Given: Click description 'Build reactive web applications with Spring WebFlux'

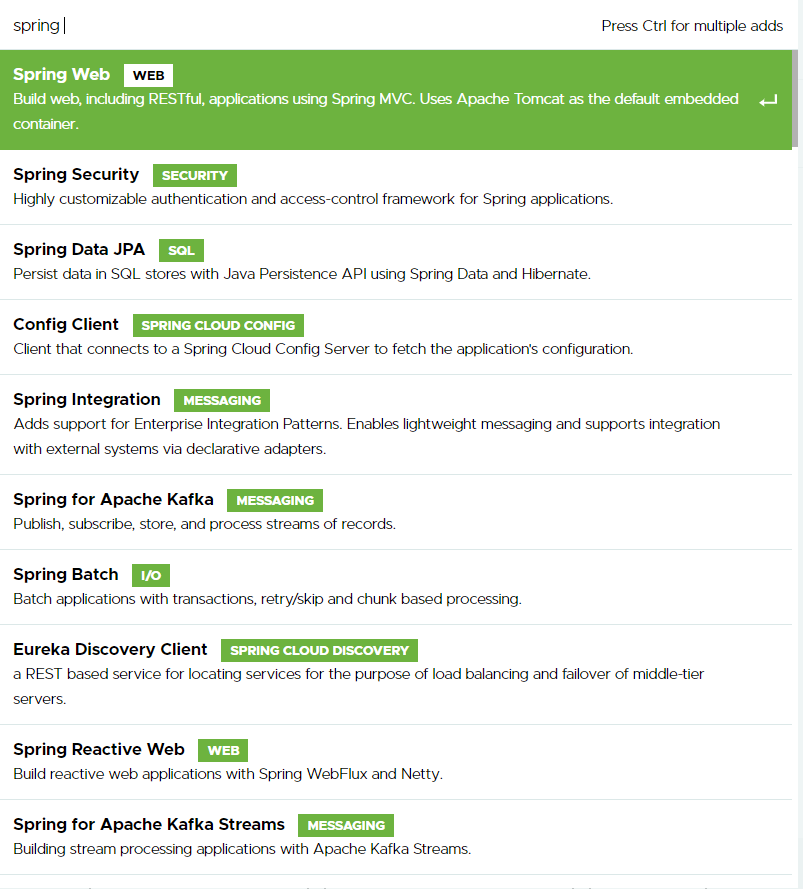Looking at the screenshot, I should (x=228, y=774).
